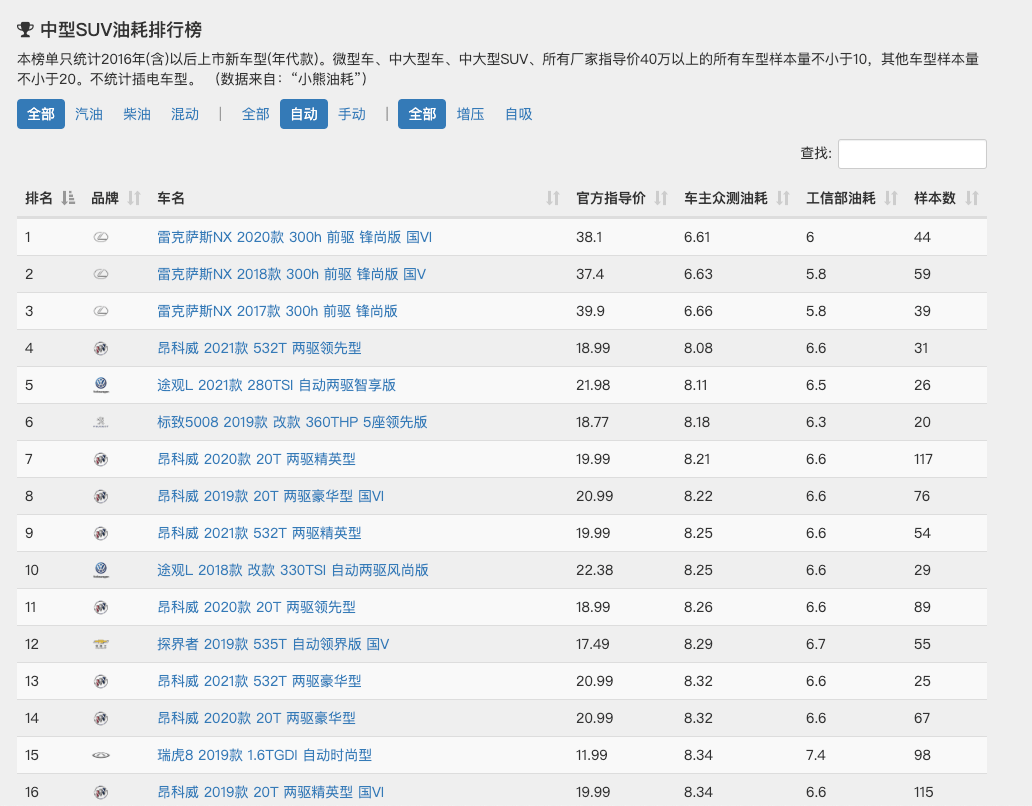Viewport: 1032px width, 806px height.
Task: Click 工信部油耗 value 7.4 in 瑞虎8 row
Action: coord(816,755)
